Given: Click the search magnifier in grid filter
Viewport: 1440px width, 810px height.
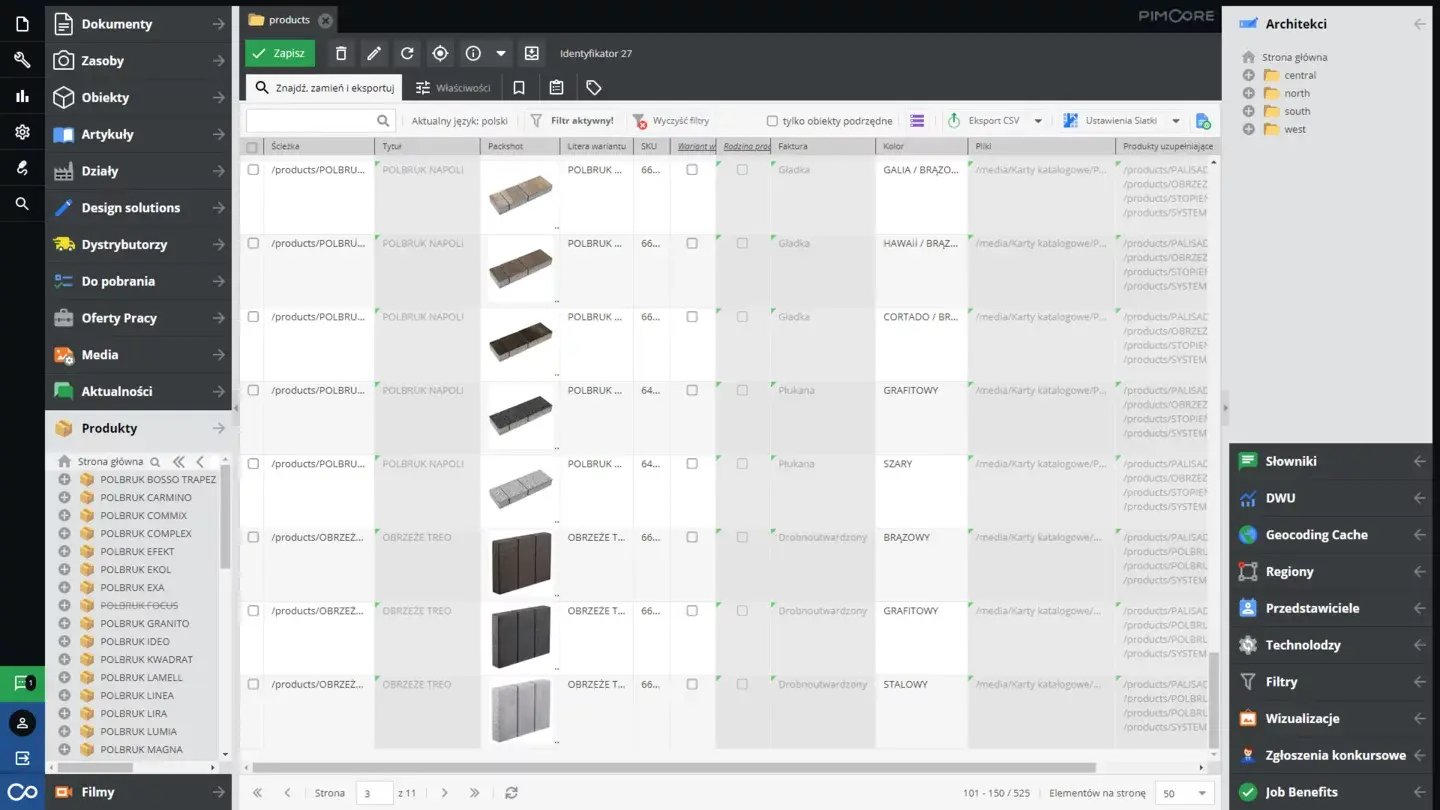Looking at the screenshot, I should click(384, 121).
